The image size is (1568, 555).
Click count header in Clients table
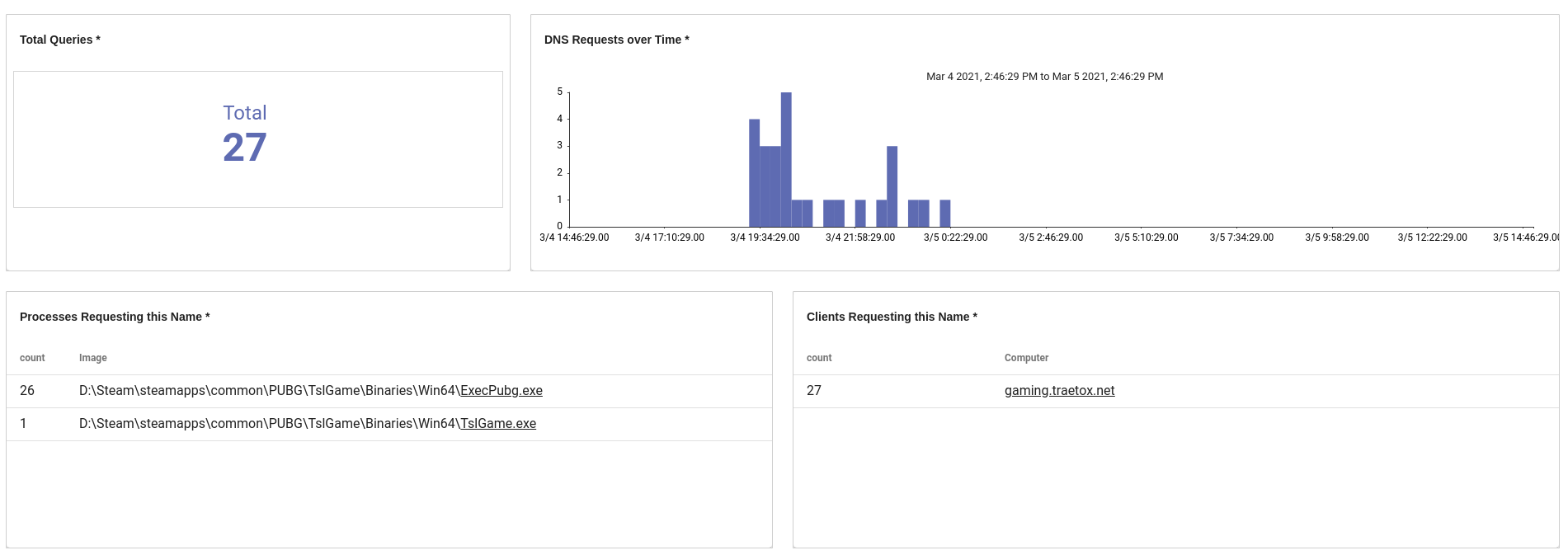point(819,358)
